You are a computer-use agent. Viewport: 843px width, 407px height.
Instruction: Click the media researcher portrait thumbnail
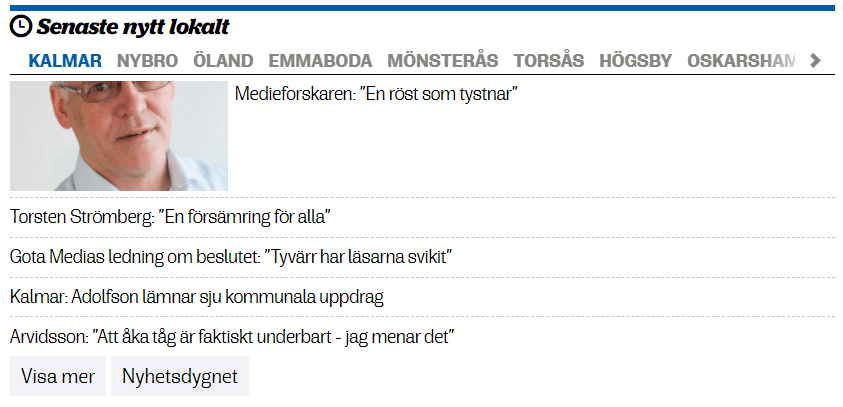pos(119,136)
